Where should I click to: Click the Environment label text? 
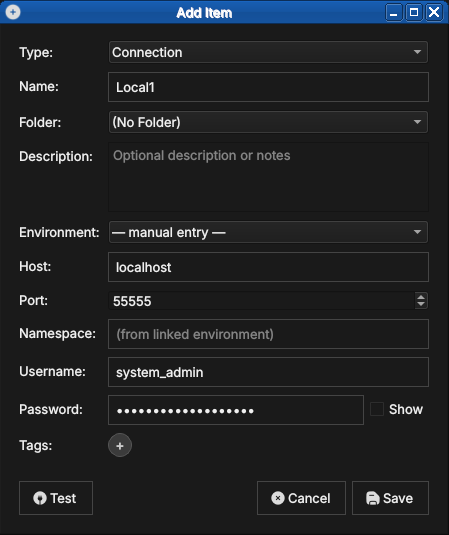(59, 232)
